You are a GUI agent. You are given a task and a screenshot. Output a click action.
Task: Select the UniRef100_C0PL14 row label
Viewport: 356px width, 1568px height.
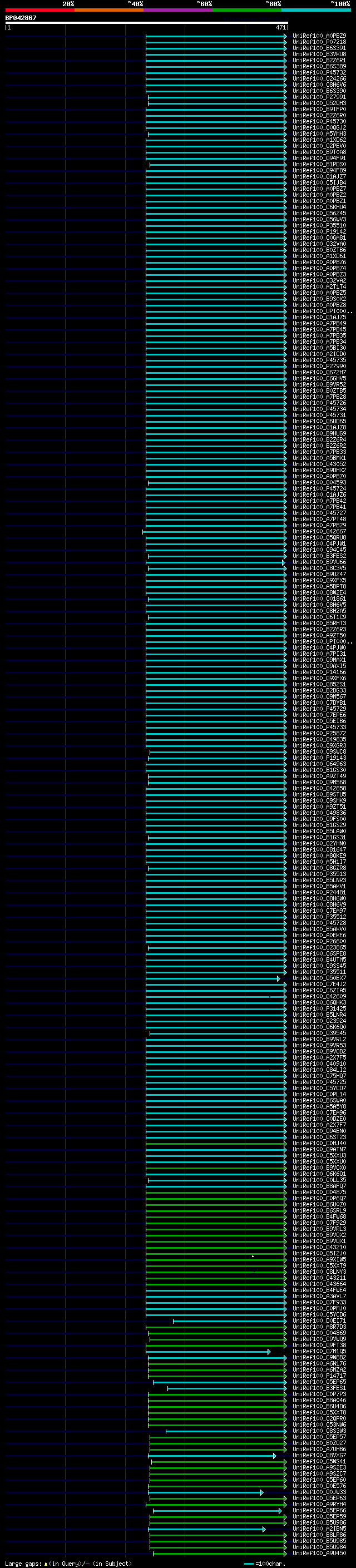(x=319, y=1095)
